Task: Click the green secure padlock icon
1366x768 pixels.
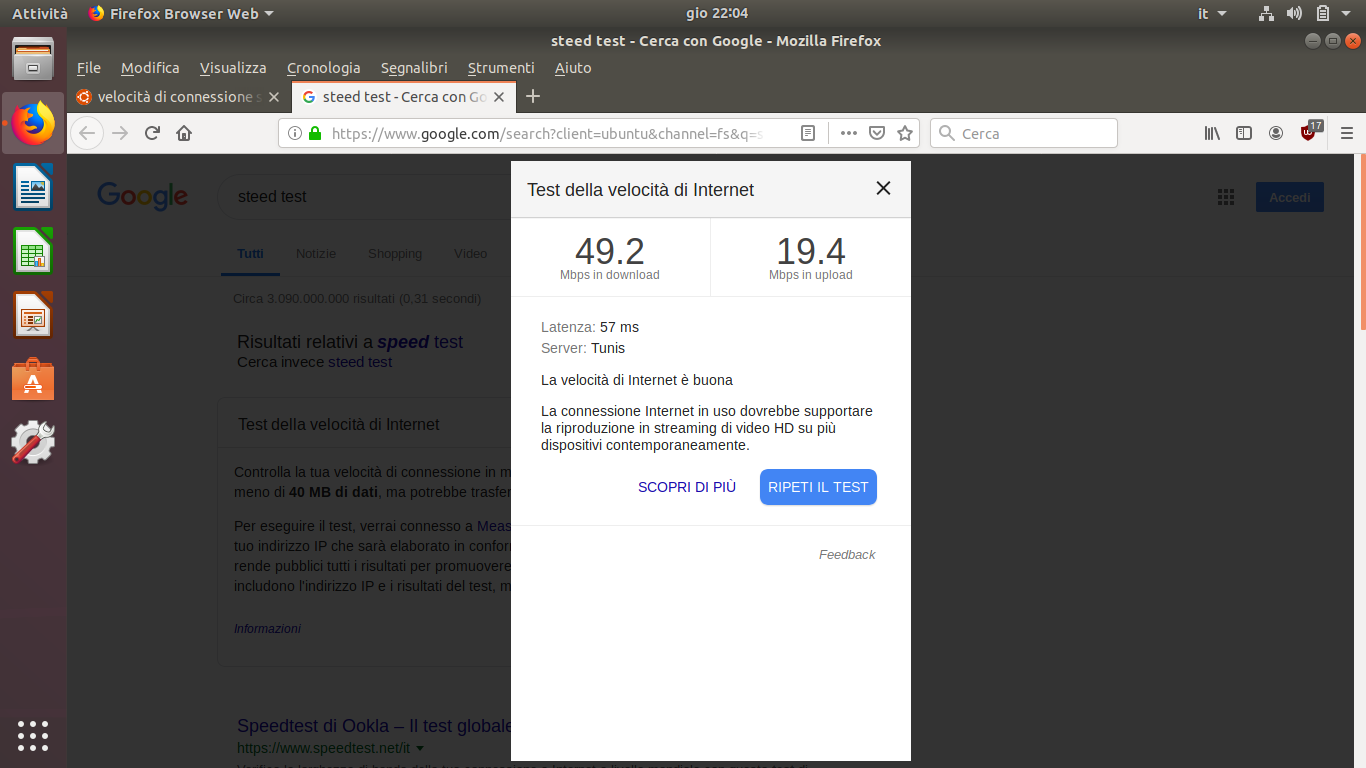Action: tap(315, 133)
